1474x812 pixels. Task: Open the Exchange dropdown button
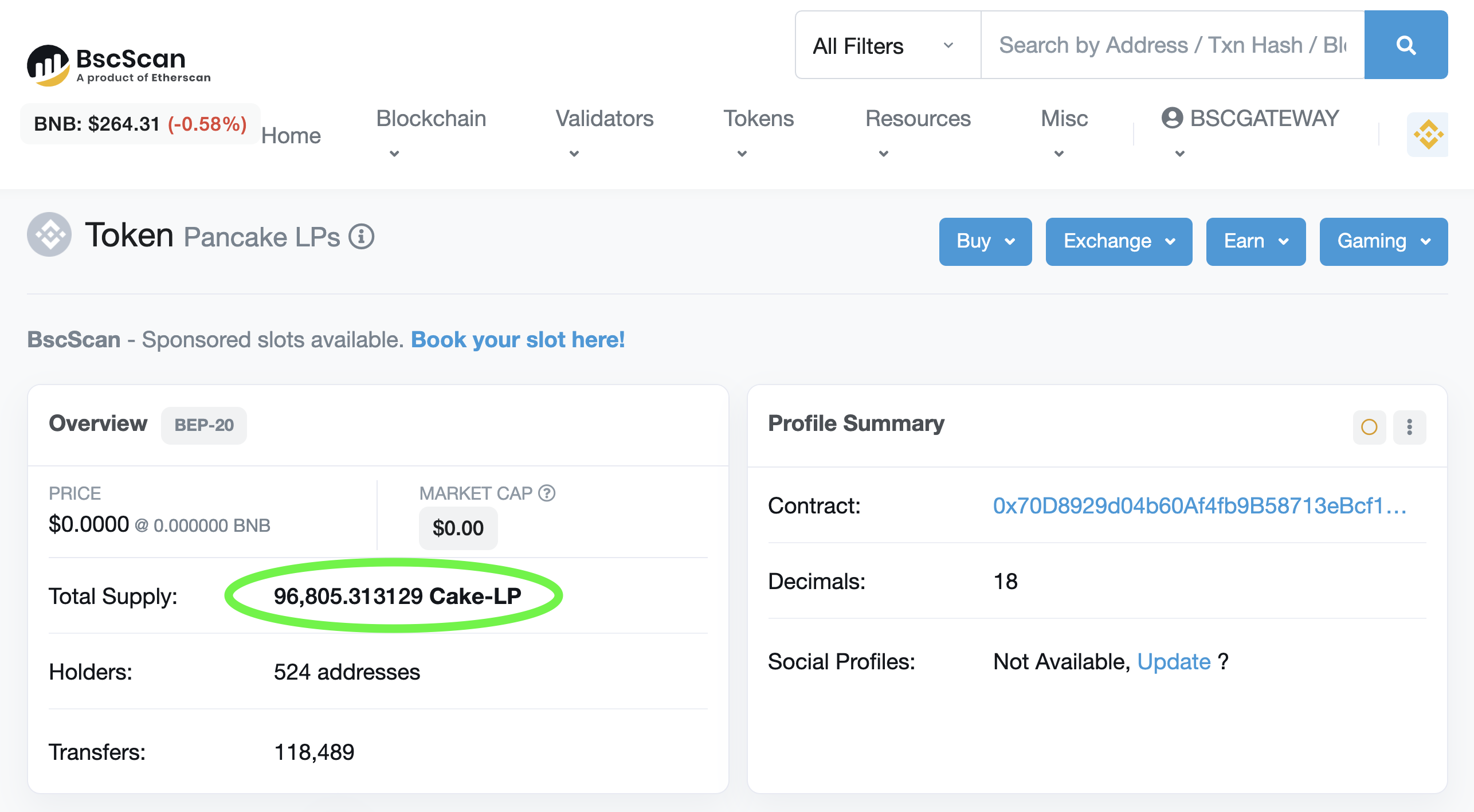pyautogui.click(x=1119, y=241)
